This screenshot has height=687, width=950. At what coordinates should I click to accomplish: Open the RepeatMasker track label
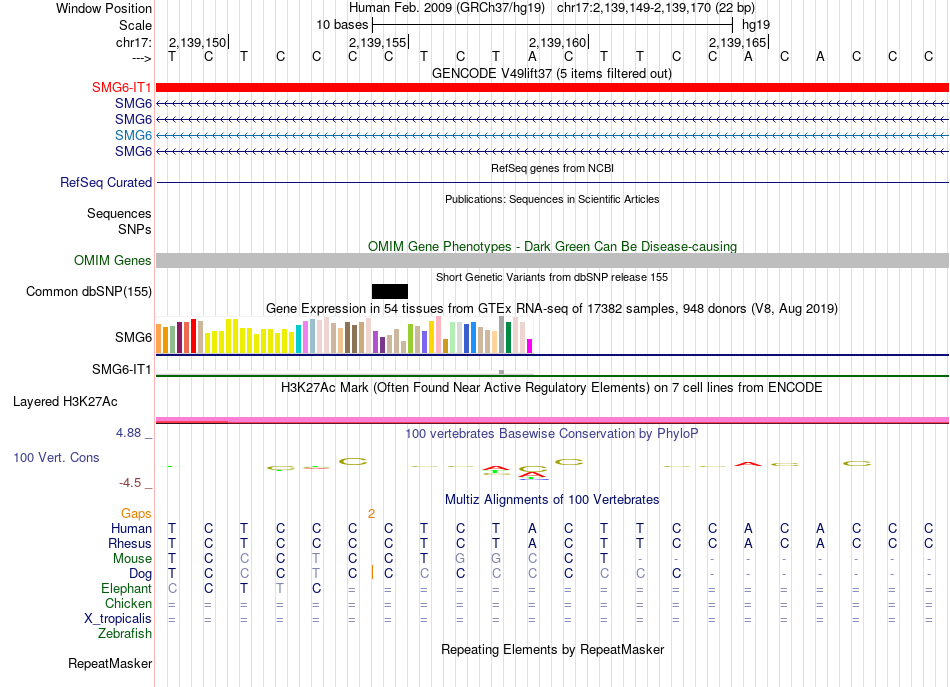click(110, 664)
